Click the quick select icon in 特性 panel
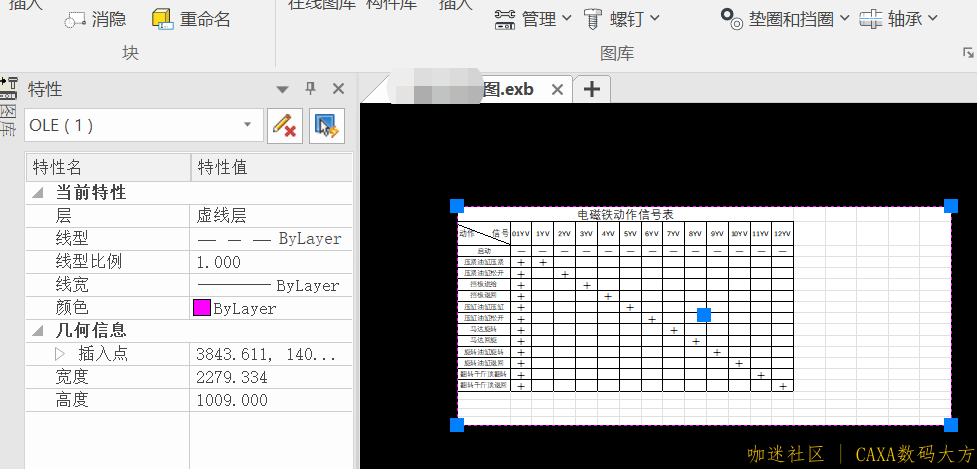The image size is (977, 469). click(327, 125)
